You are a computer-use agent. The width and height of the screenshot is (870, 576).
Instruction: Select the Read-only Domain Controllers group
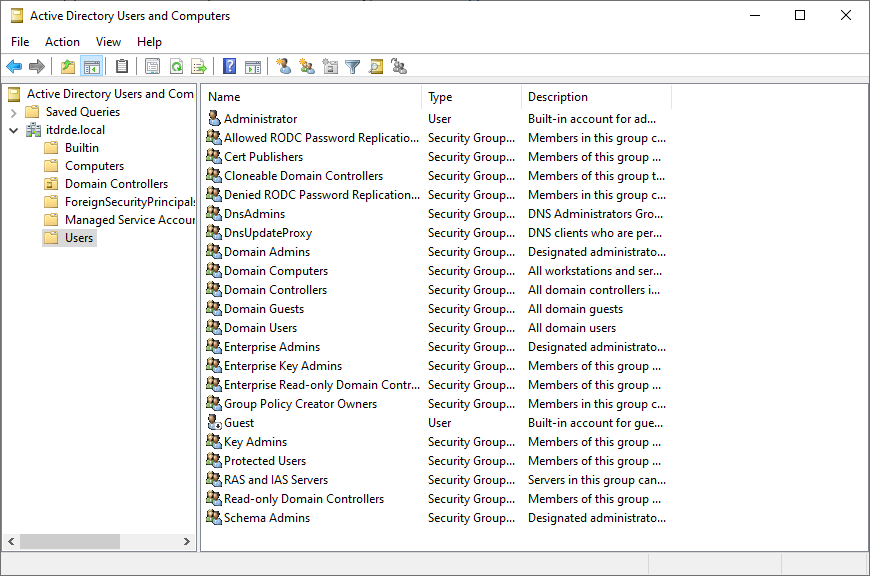click(304, 498)
